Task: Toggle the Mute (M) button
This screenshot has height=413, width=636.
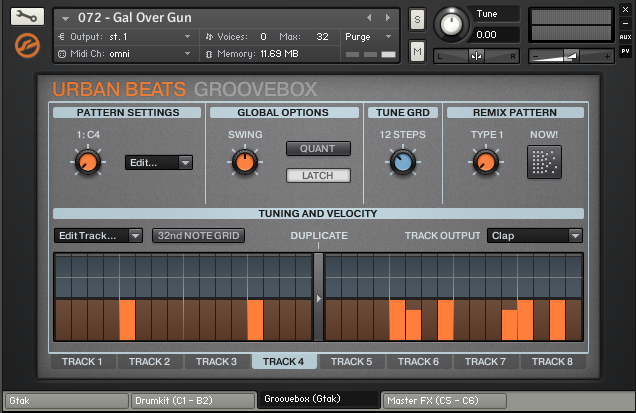Action: coord(417,51)
